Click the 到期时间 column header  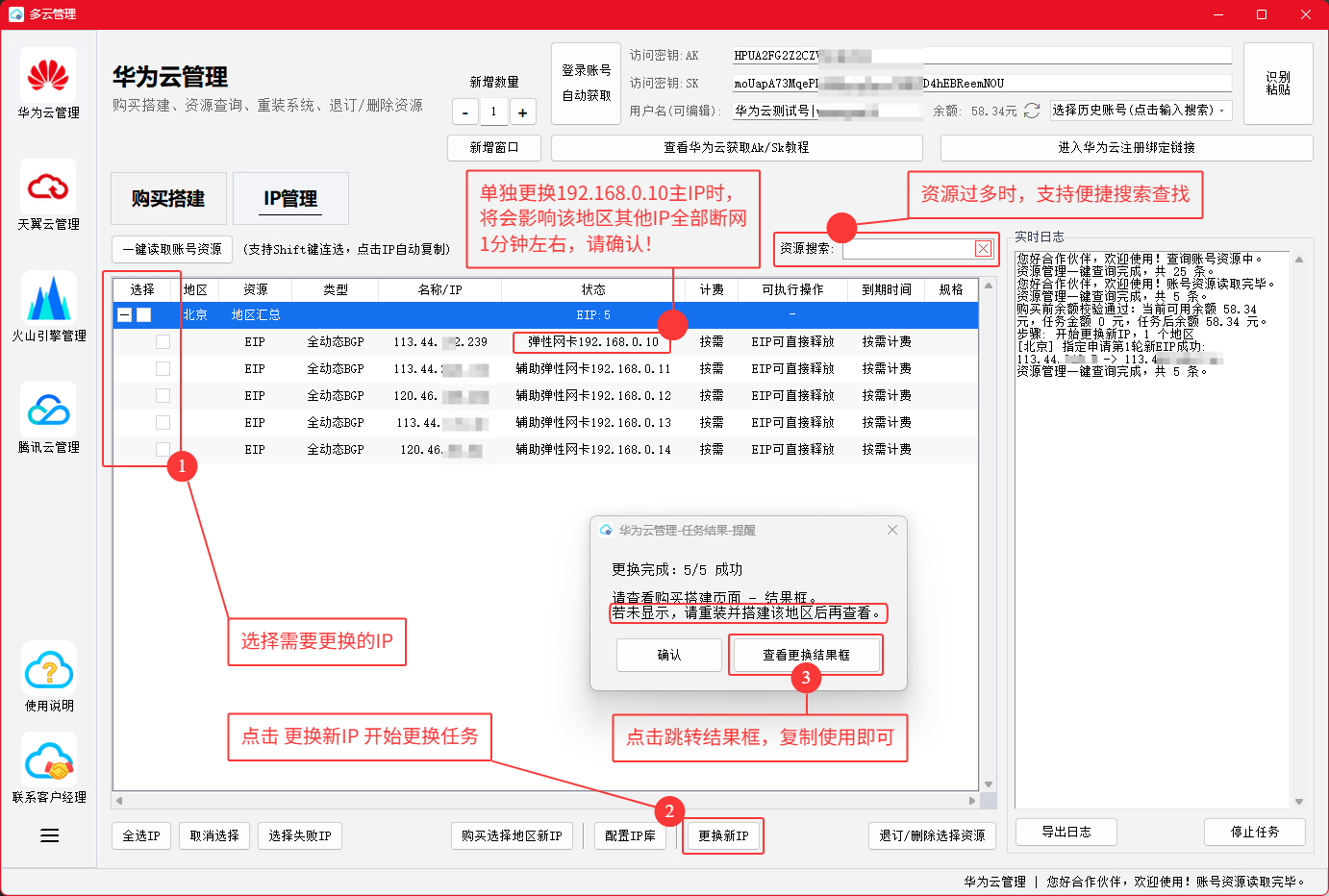point(887,289)
